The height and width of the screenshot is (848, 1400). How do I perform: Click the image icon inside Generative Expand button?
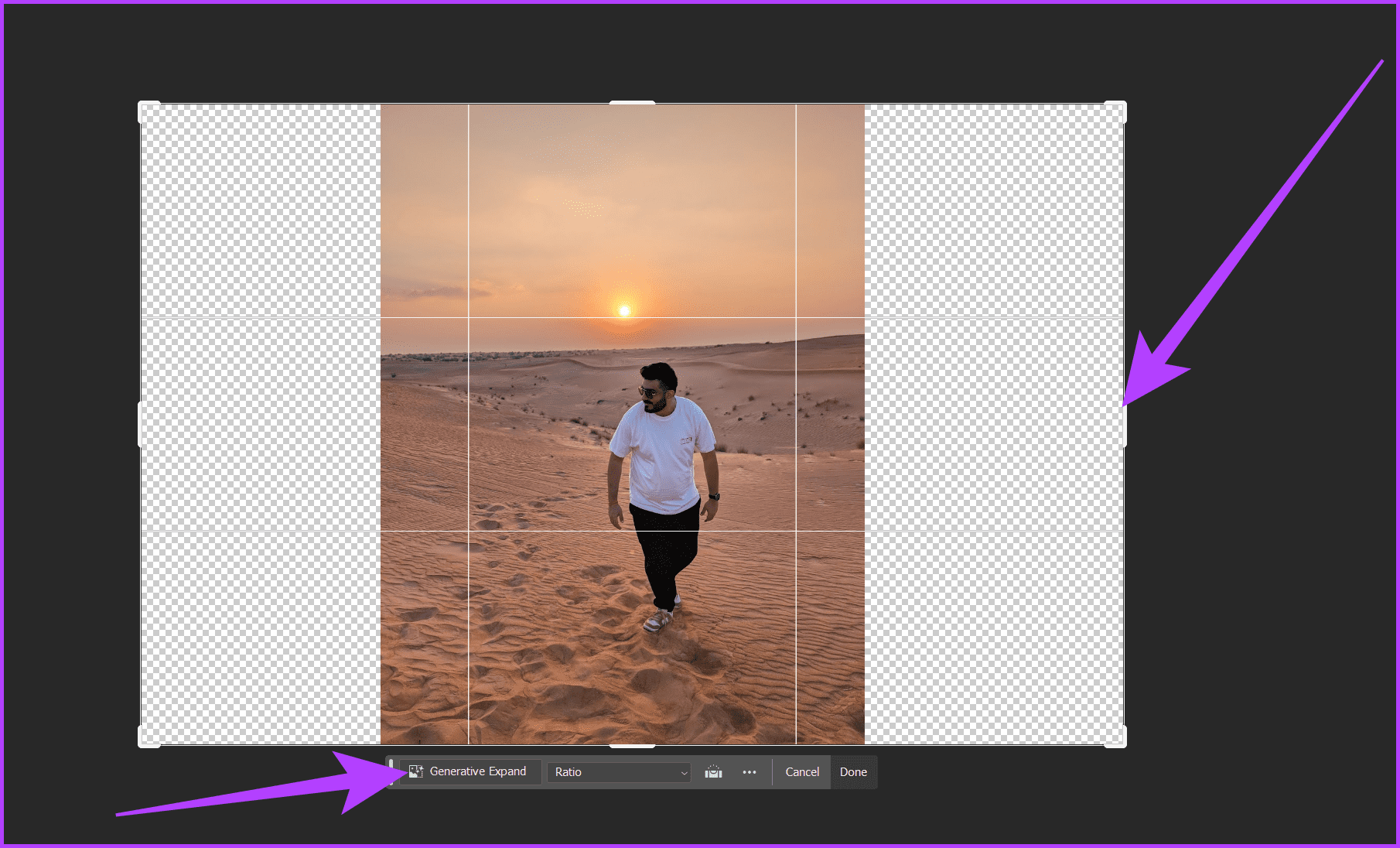coord(416,771)
